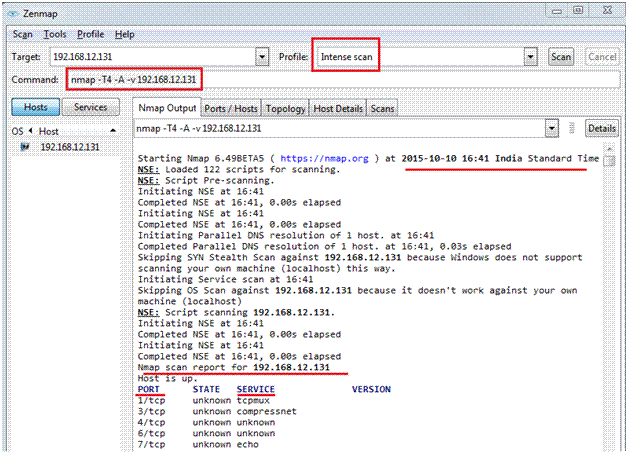Click the PORT column header text

pyautogui.click(x=149, y=389)
